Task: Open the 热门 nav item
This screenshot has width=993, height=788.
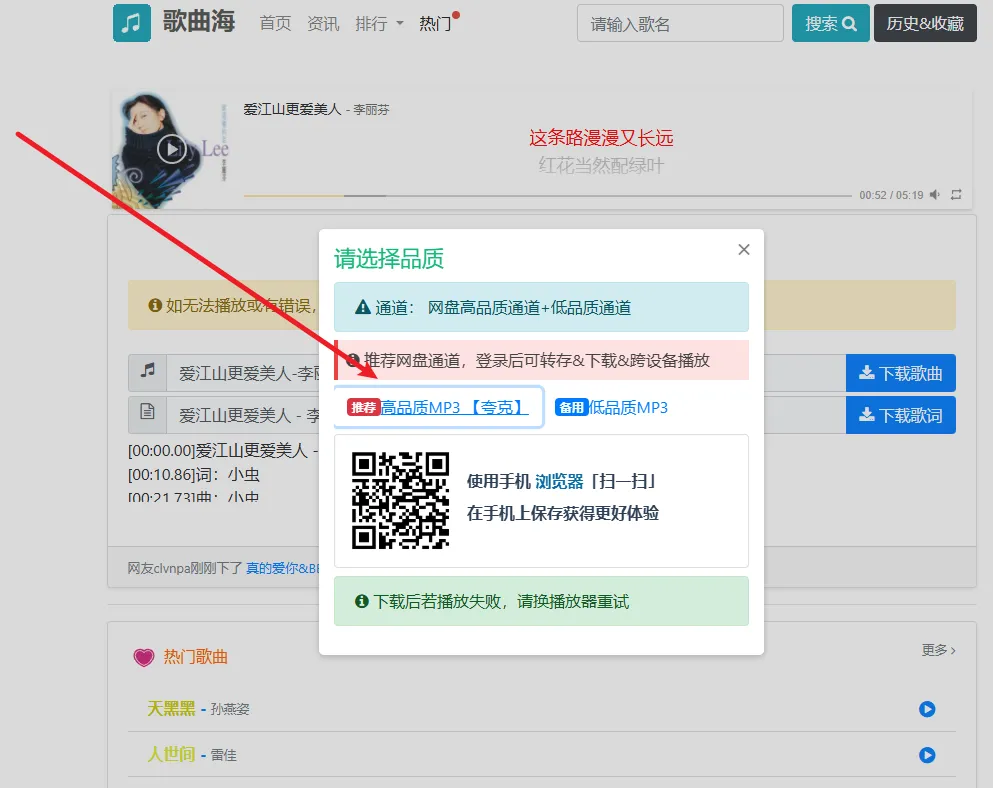Action: coord(436,24)
